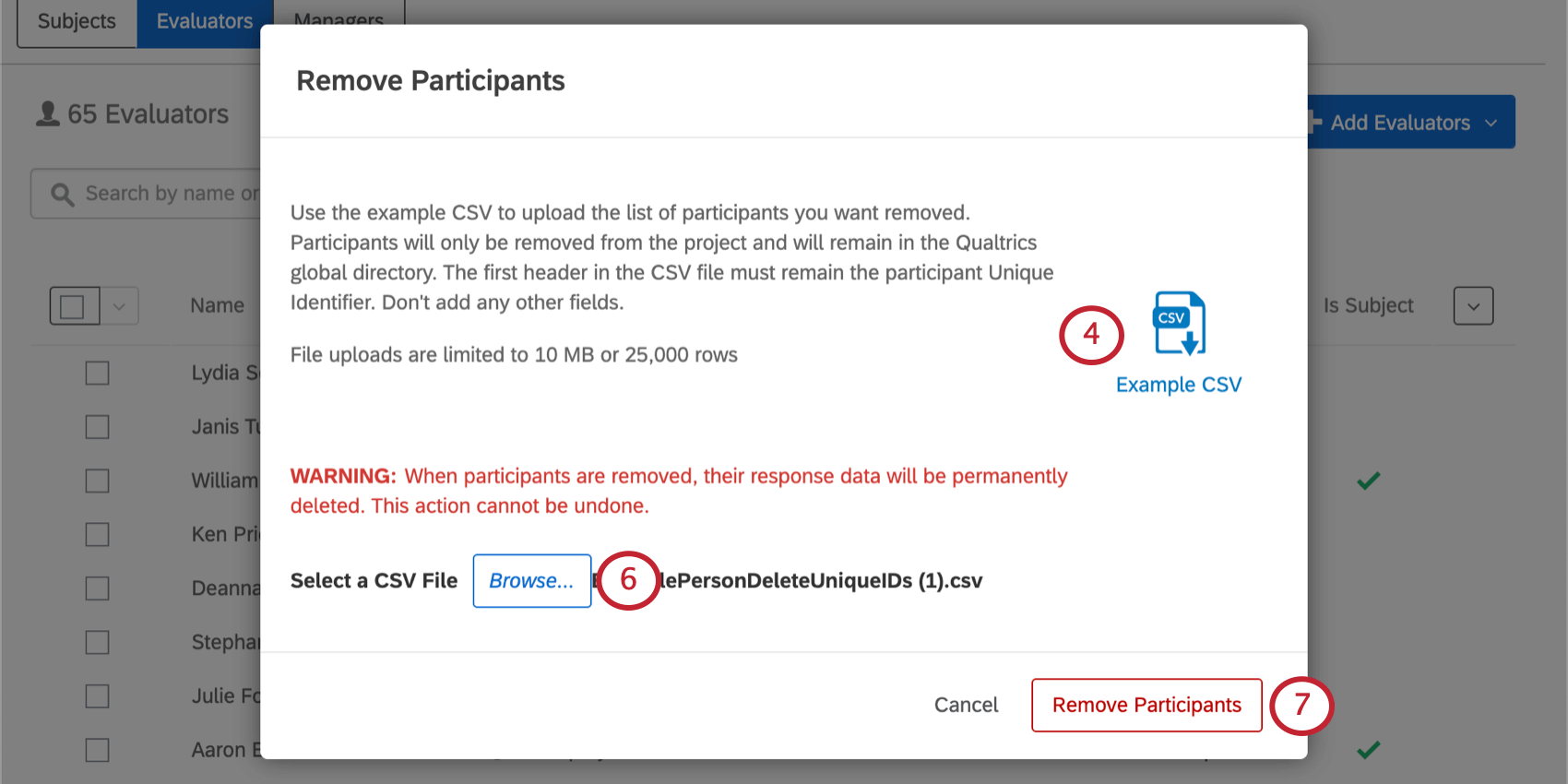Screen dimensions: 1568x784
Task: Check the box next to Janis
Action: point(97,426)
